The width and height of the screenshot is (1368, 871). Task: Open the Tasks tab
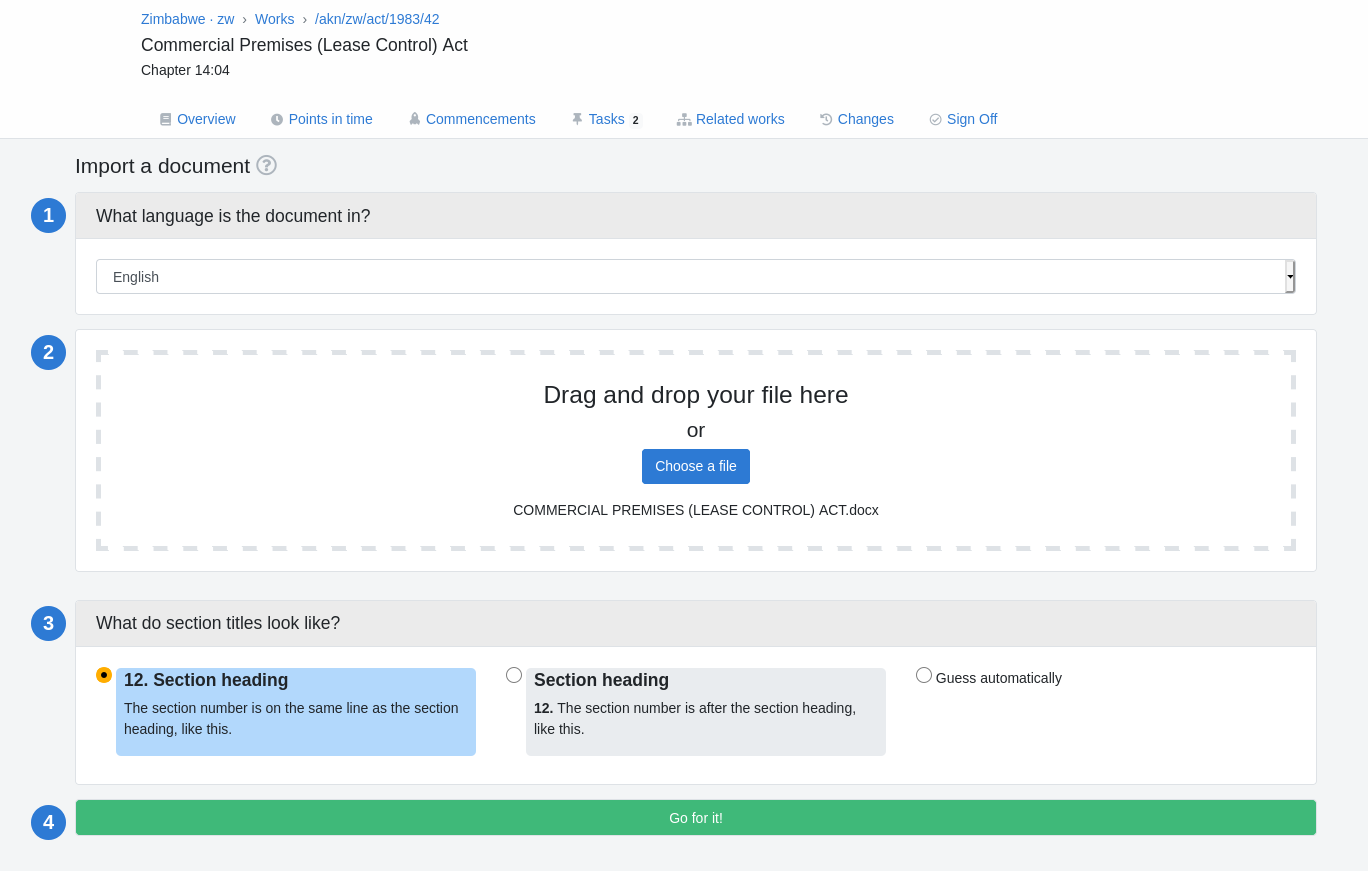tap(606, 119)
